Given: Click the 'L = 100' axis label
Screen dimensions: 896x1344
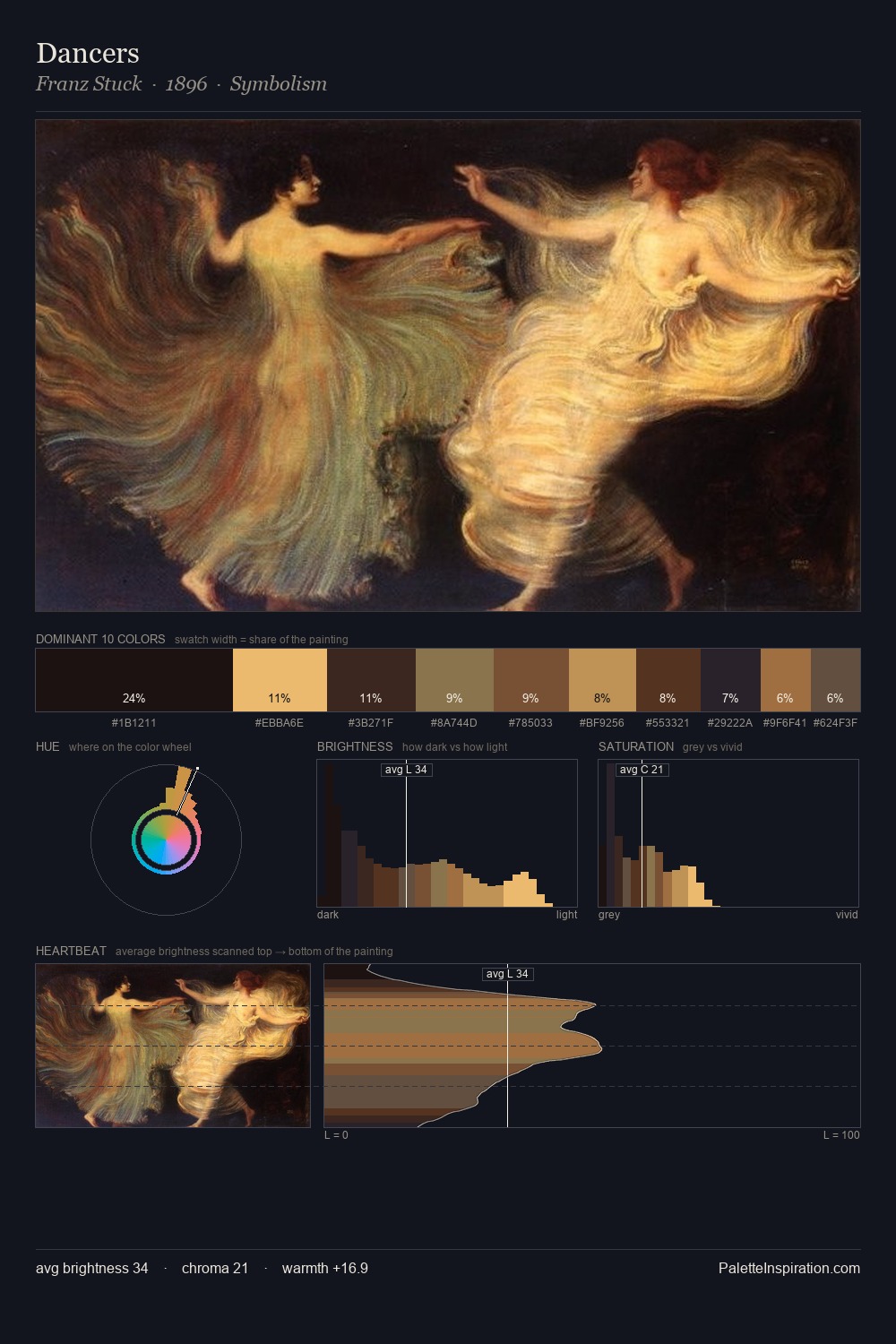Looking at the screenshot, I should [x=841, y=1135].
